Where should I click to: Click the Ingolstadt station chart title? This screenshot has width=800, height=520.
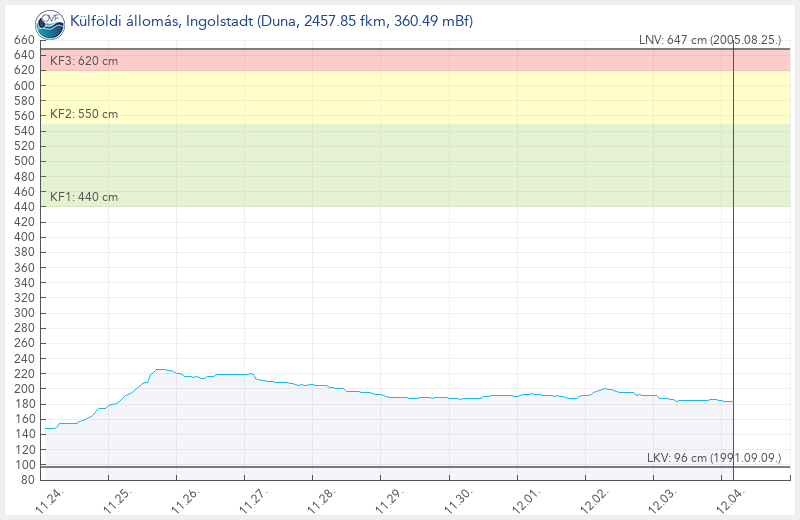point(271,21)
